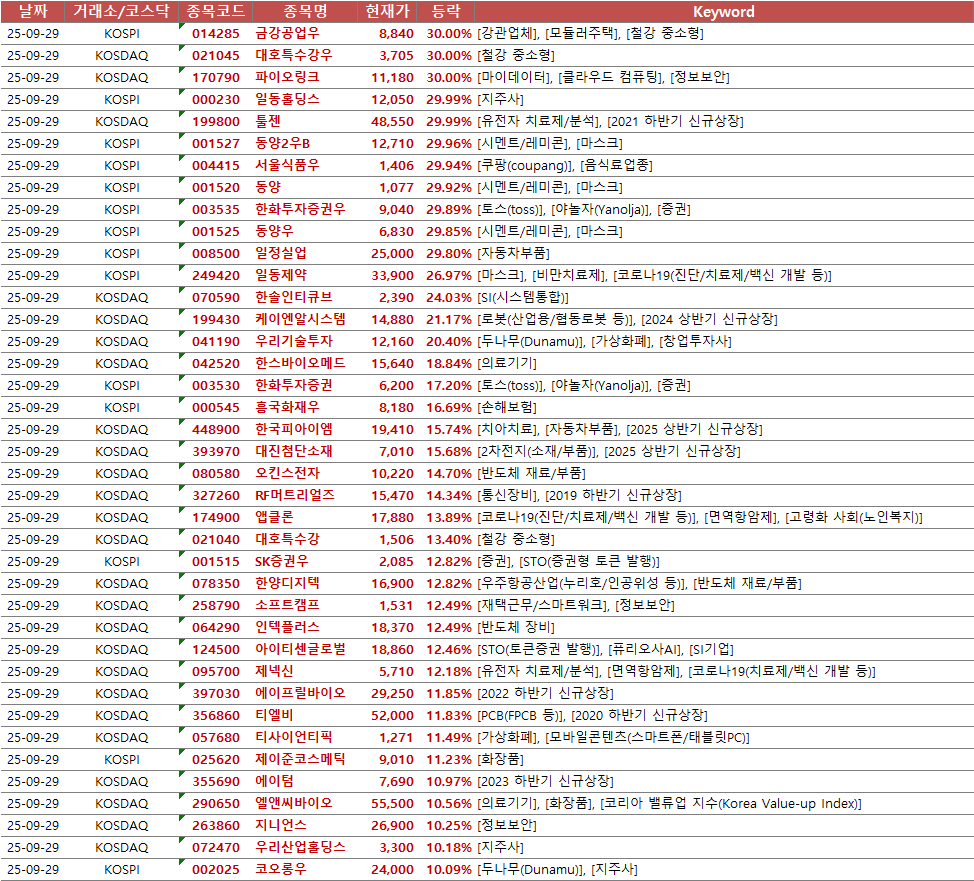Viewport: 974px width, 881px height.
Task: Select the 에이텀 stock name
Action: tap(274, 782)
